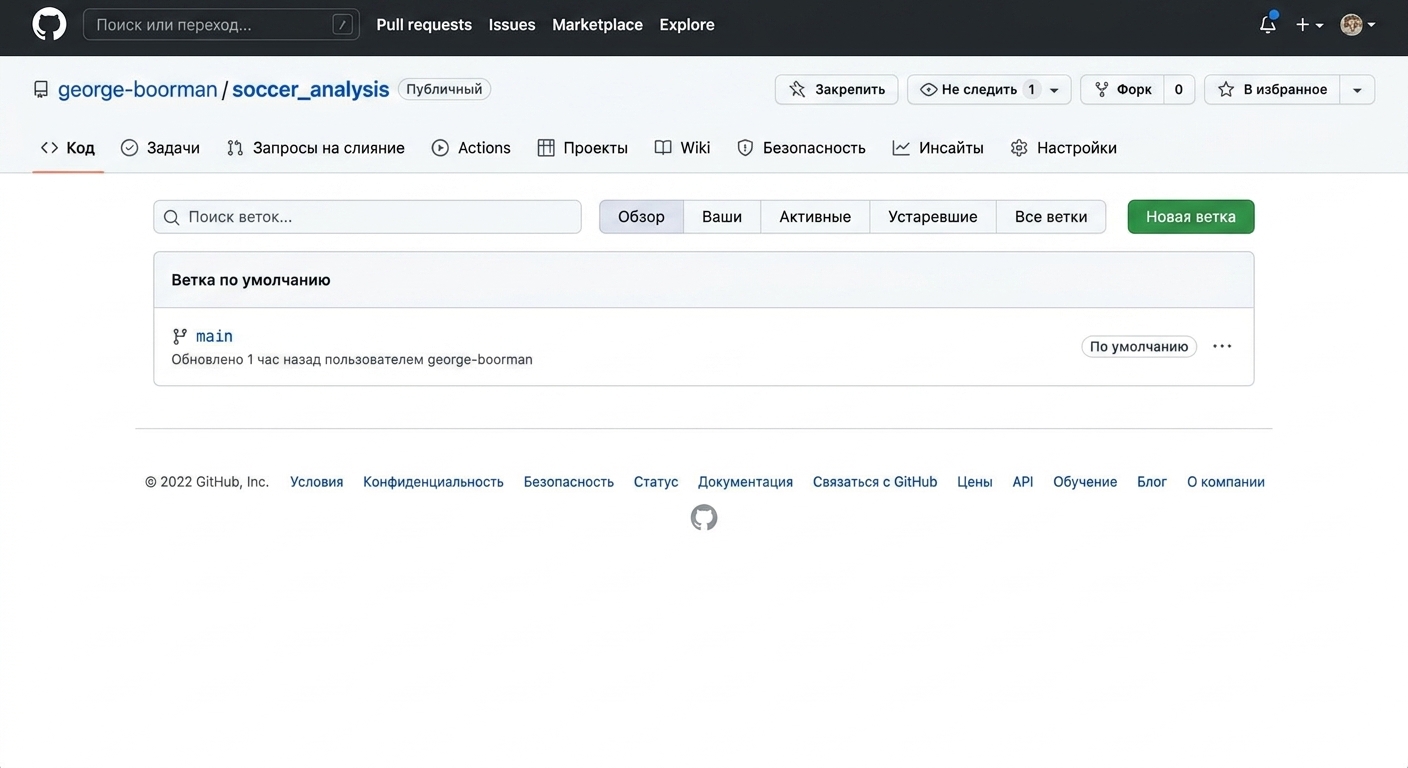
Task: Show Устаревшие branches filter
Action: 933,217
